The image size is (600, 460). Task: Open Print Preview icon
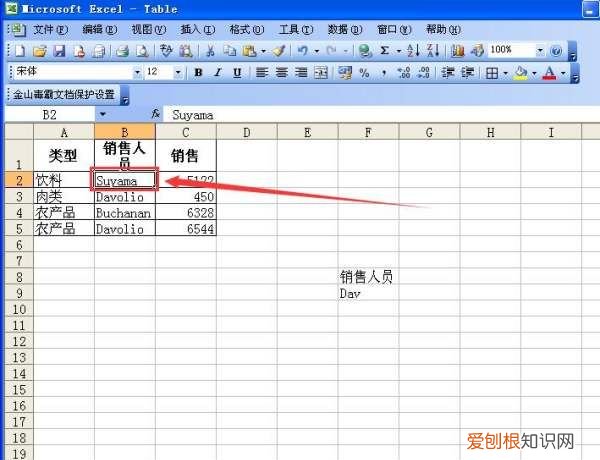[142, 51]
